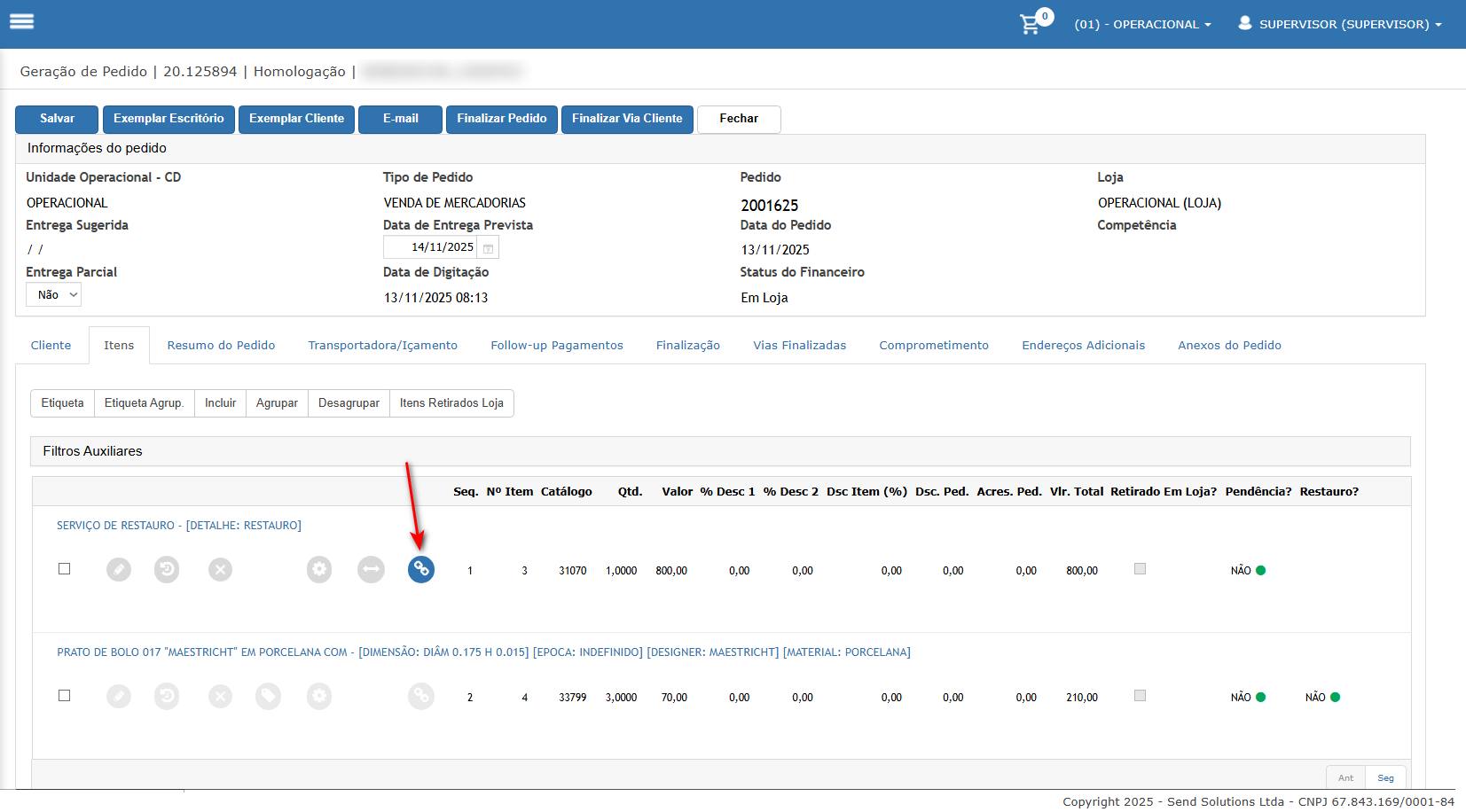Go to the Transportadora/Içamento tab
The width and height of the screenshot is (1466, 812).
382,346
